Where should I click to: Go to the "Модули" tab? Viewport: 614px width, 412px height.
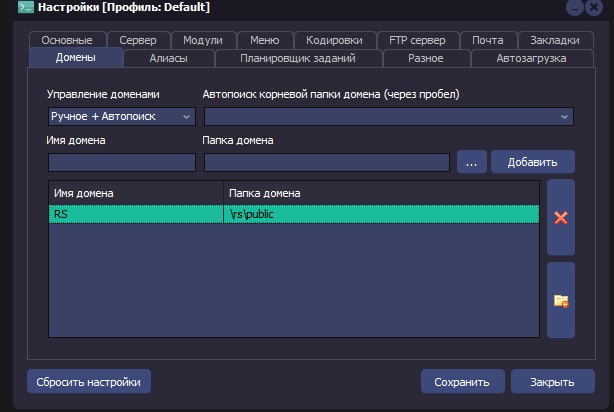(x=203, y=41)
